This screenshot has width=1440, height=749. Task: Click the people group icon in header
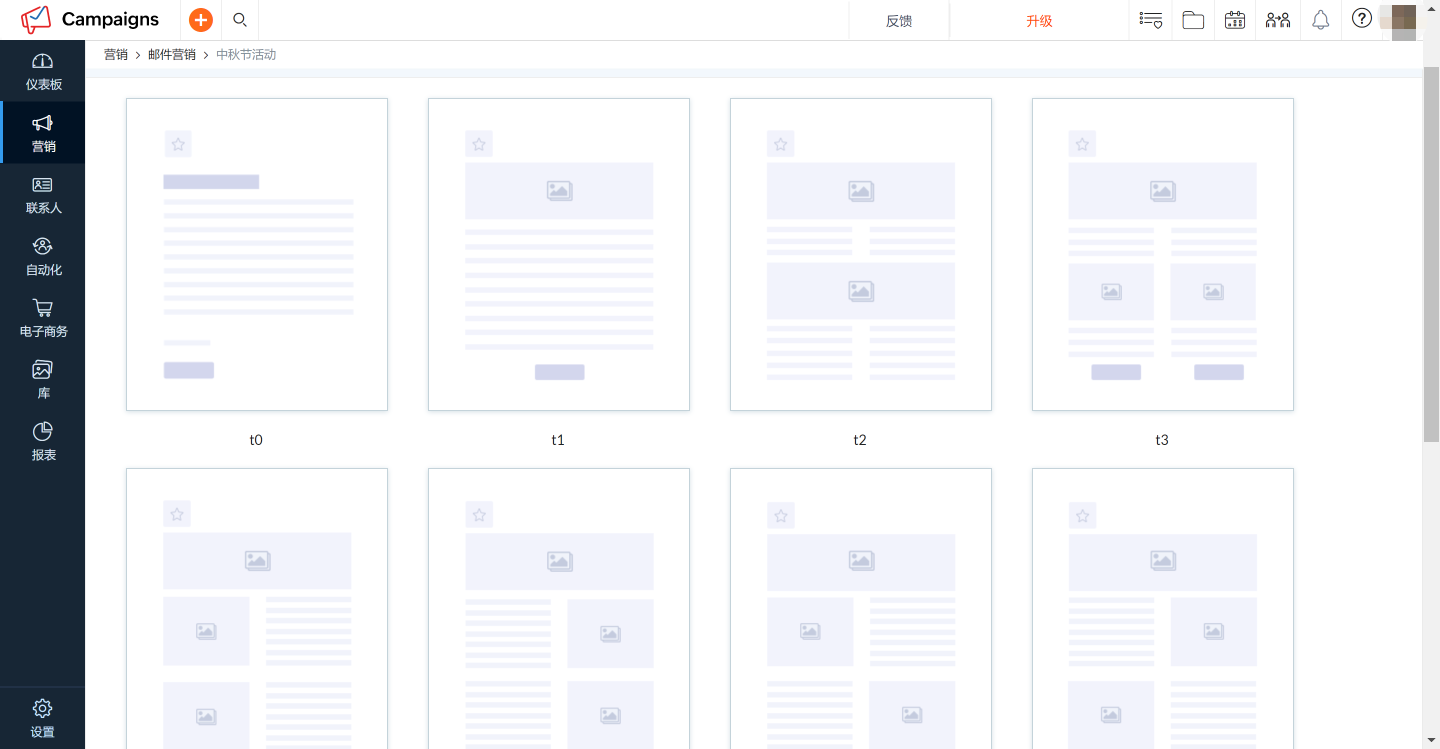coord(1278,20)
